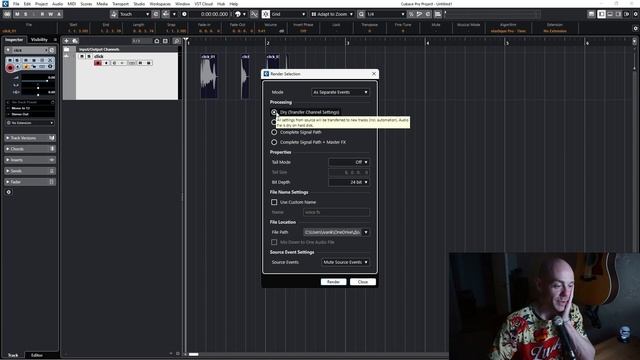Open the File Path dropdown arrow

(x=366, y=232)
